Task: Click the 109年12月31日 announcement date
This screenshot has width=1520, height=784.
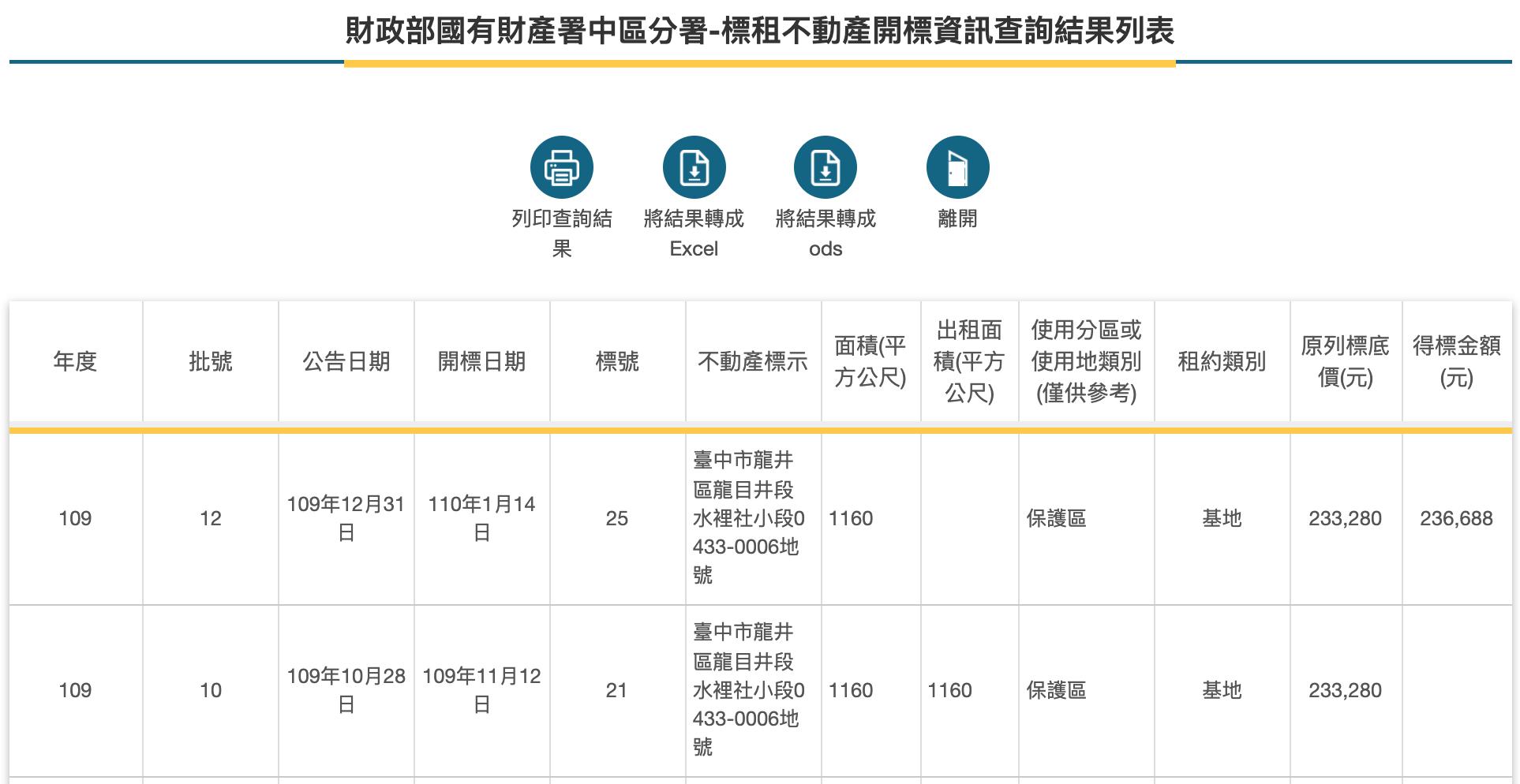Action: [346, 518]
